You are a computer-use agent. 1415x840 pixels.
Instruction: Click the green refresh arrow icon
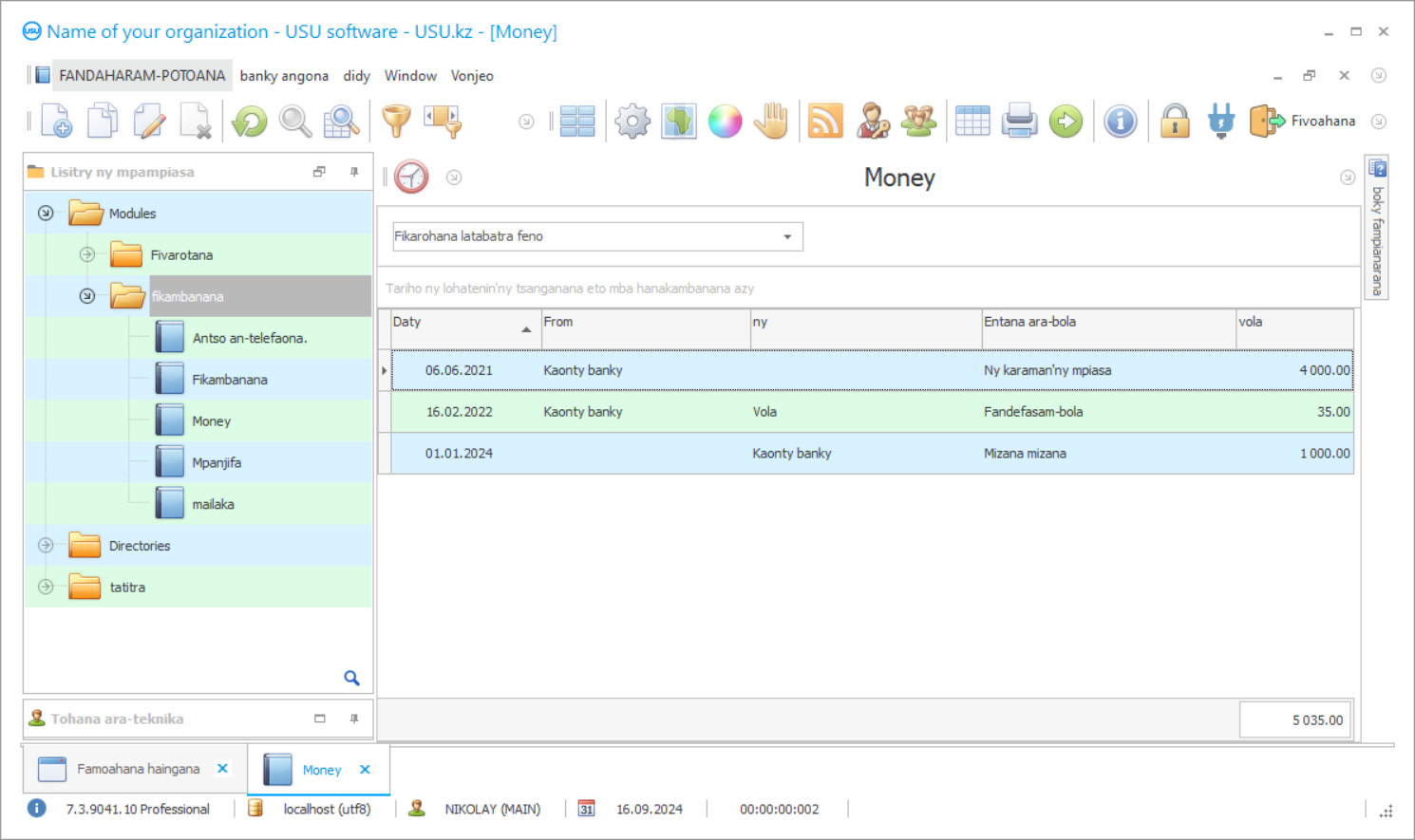250,121
